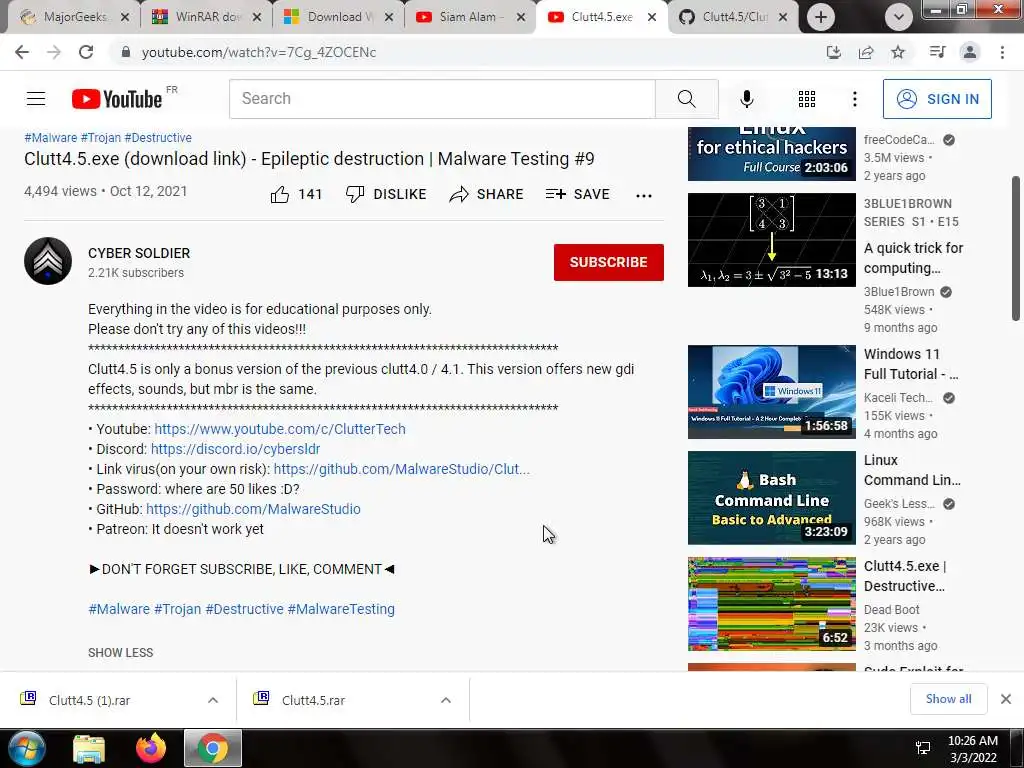Share the video
Image resolution: width=1024 pixels, height=768 pixels.
point(487,194)
